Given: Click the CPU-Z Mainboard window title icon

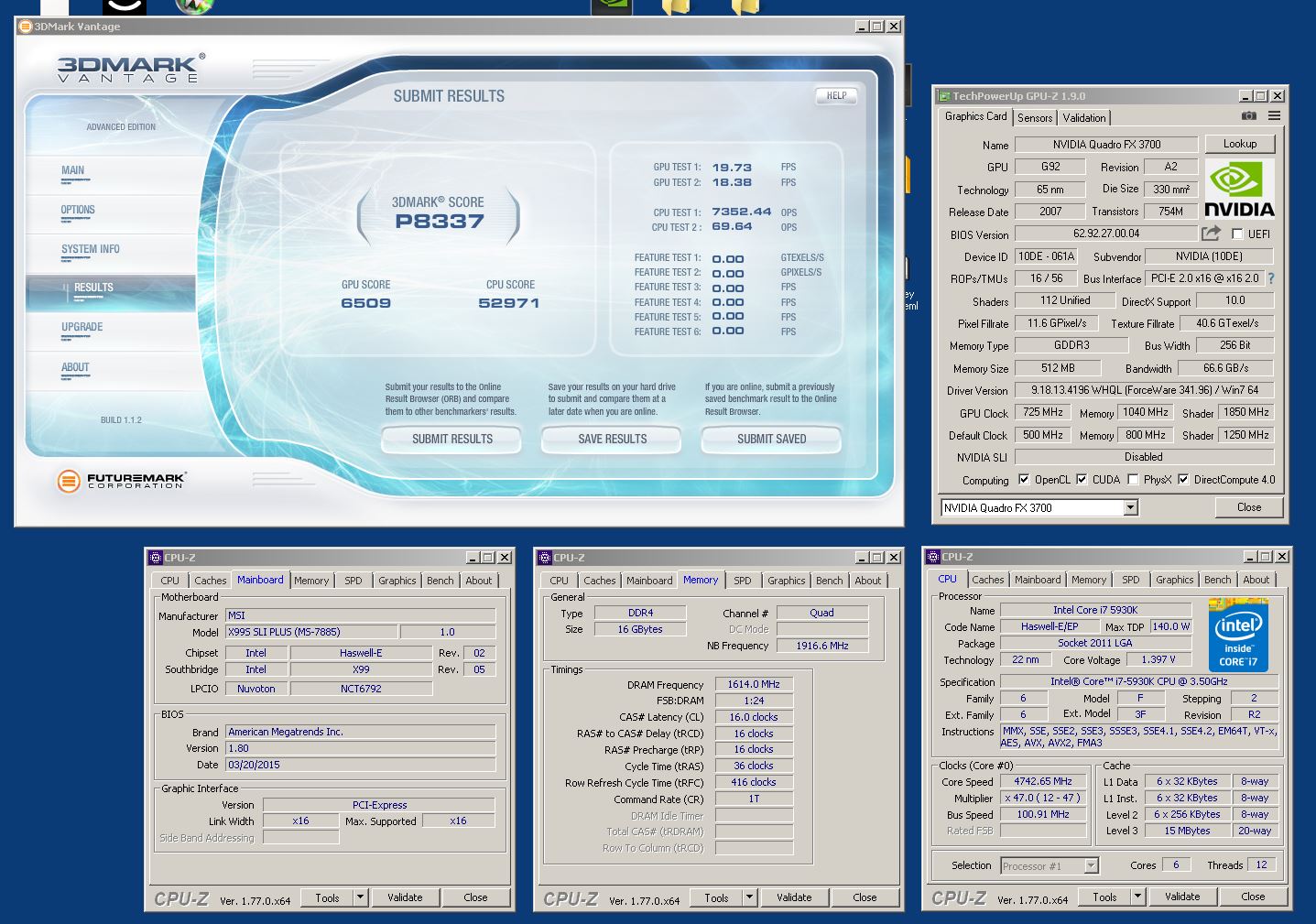Looking at the screenshot, I should 156,558.
